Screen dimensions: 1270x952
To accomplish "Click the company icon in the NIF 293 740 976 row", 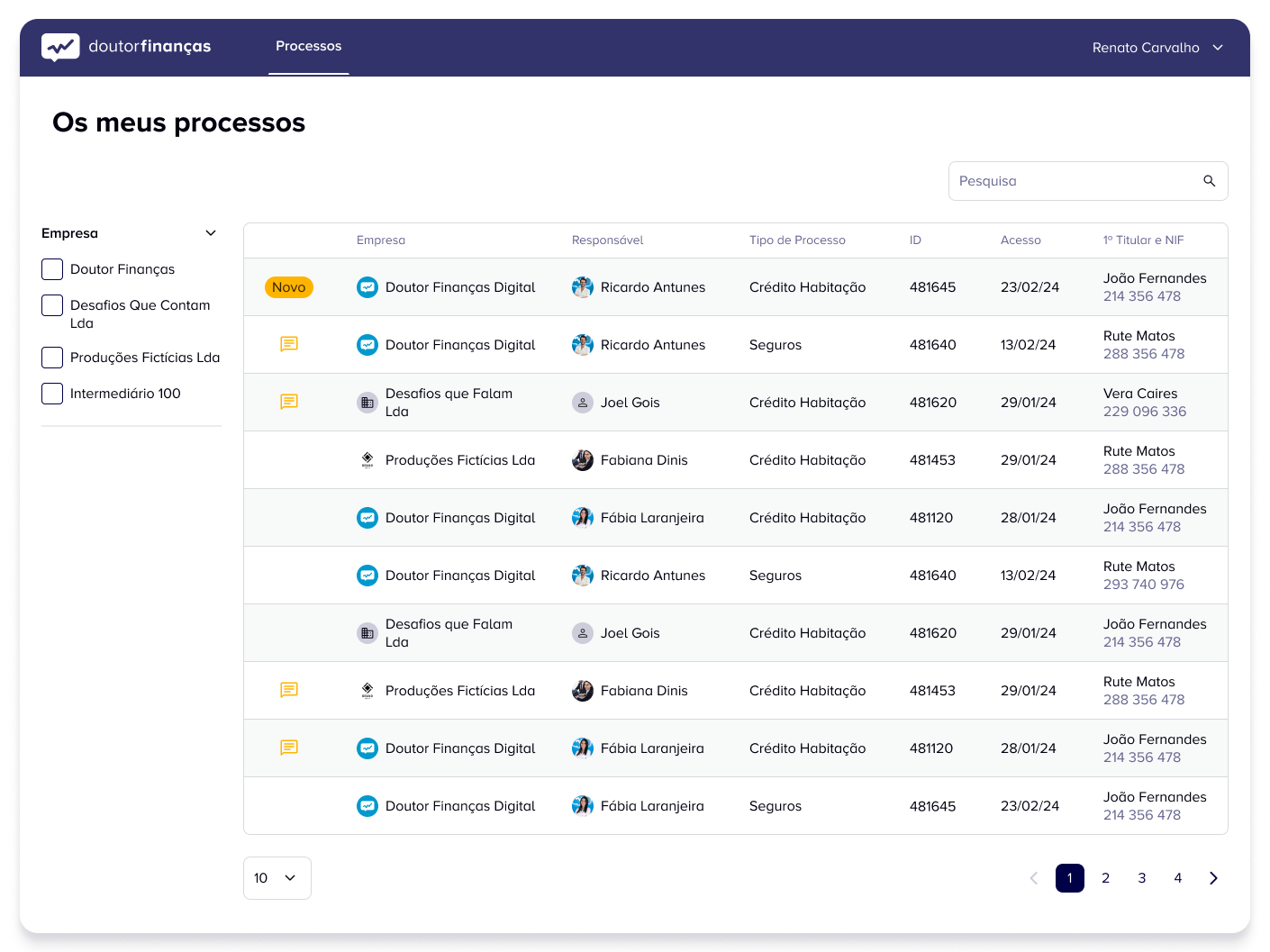I will (x=367, y=576).
